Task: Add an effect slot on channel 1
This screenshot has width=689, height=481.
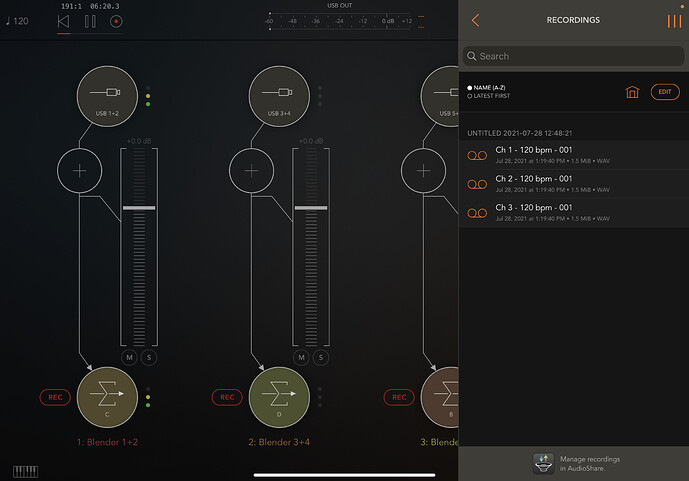Action: point(79,169)
